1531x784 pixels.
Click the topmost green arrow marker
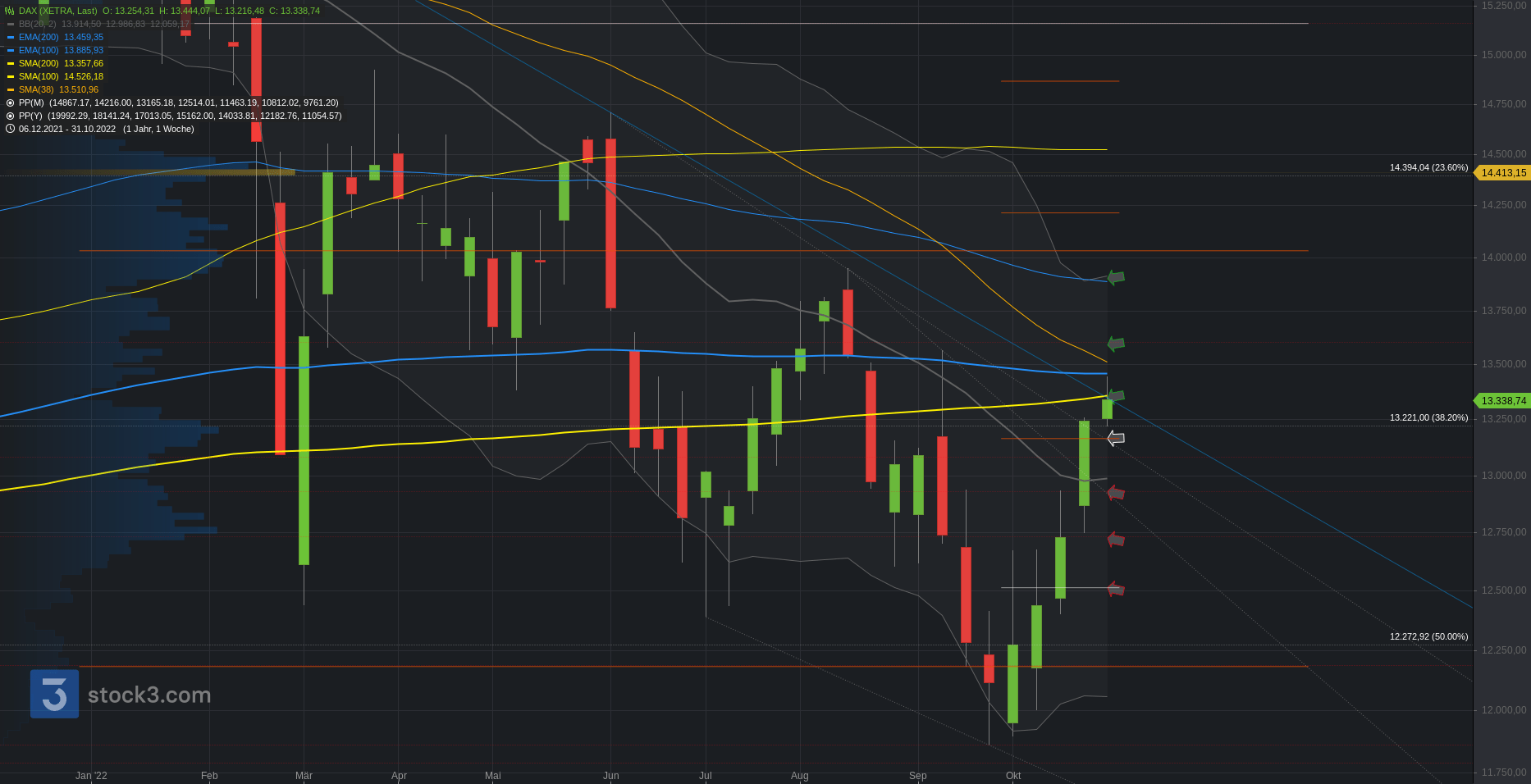[1116, 277]
